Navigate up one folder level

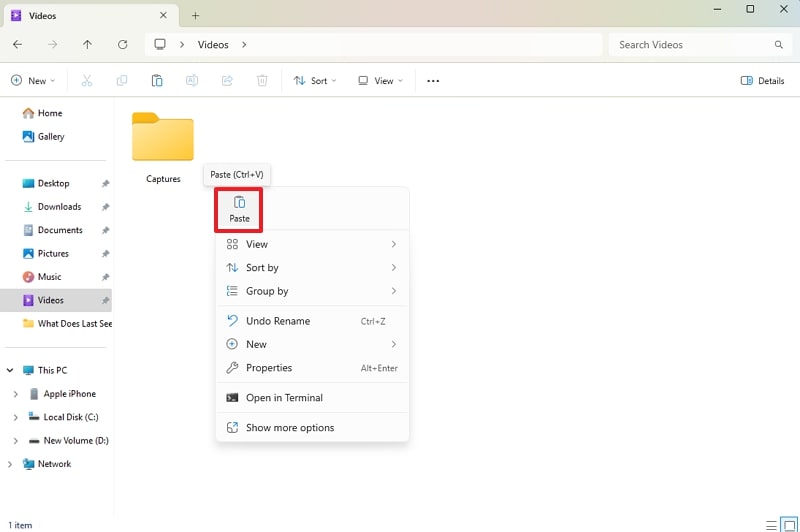point(87,44)
